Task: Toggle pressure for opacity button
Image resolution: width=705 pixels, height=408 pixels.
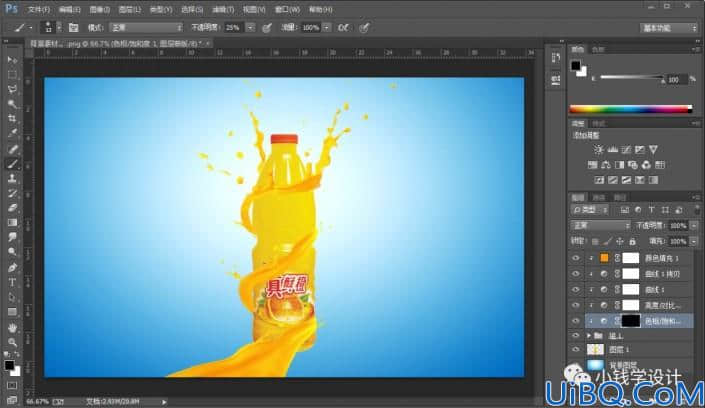Action: pyautogui.click(x=267, y=28)
